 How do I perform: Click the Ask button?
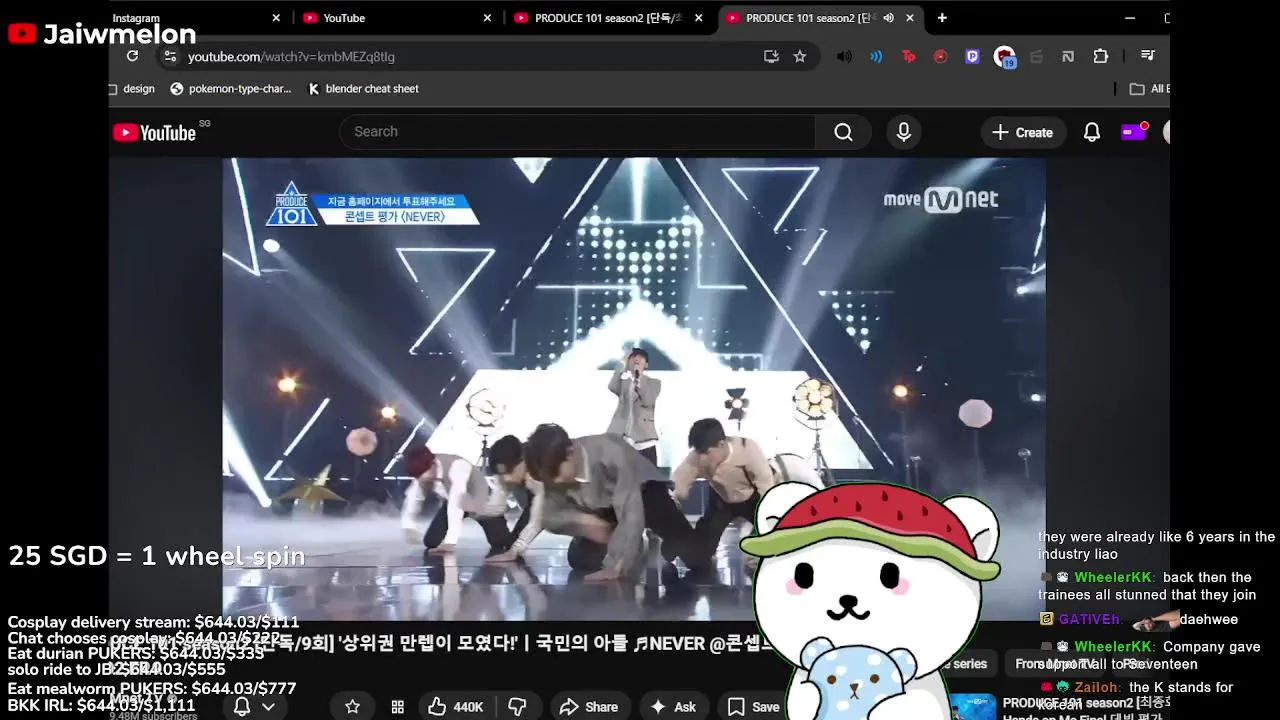pyautogui.click(x=672, y=707)
